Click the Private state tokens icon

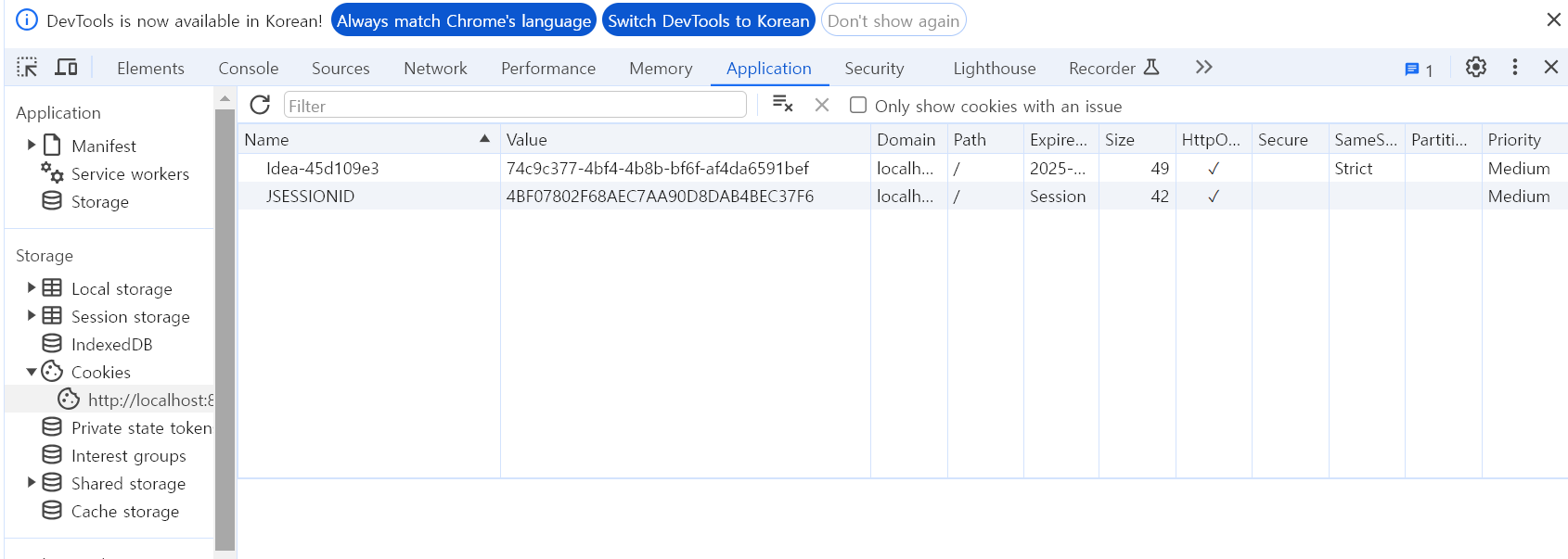[x=52, y=426]
